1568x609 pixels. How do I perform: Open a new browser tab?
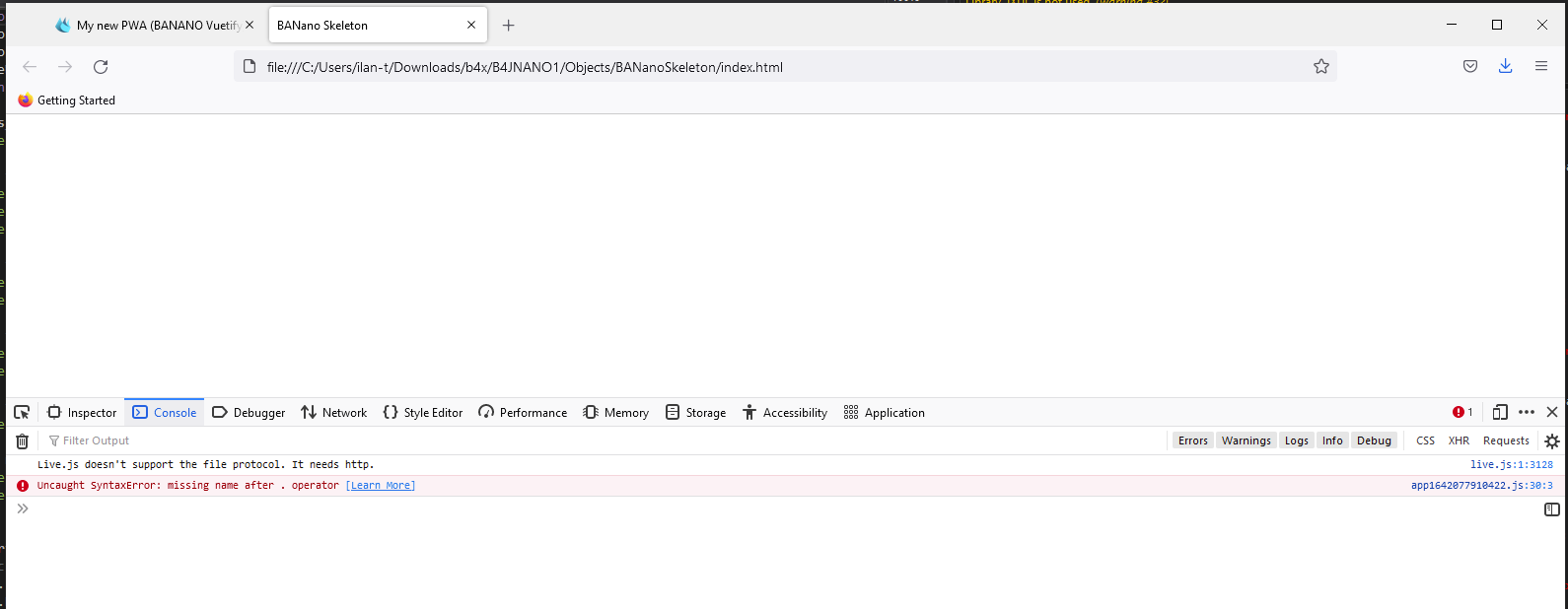click(509, 26)
